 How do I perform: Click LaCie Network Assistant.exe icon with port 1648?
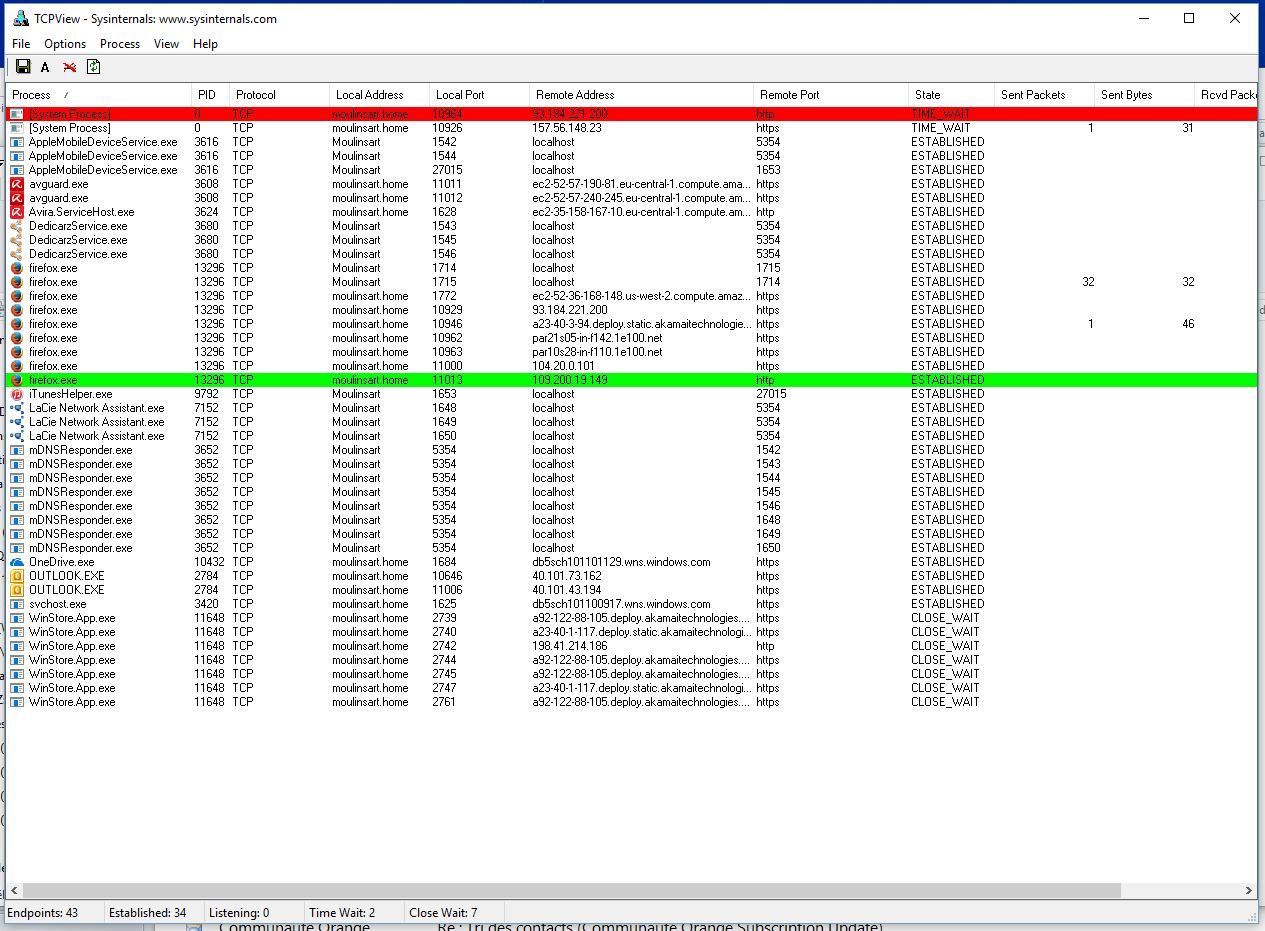pos(17,408)
